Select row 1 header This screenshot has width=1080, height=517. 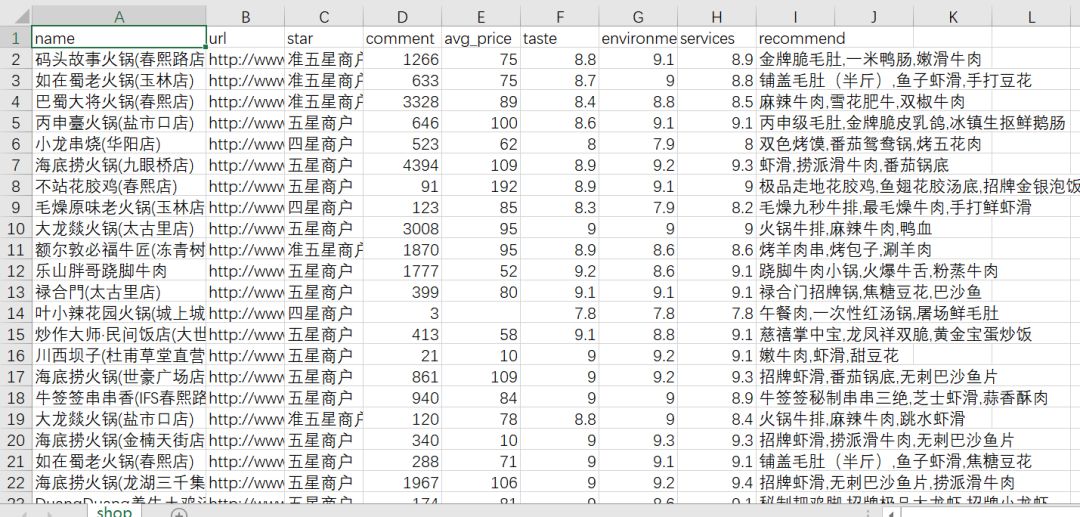click(16, 38)
